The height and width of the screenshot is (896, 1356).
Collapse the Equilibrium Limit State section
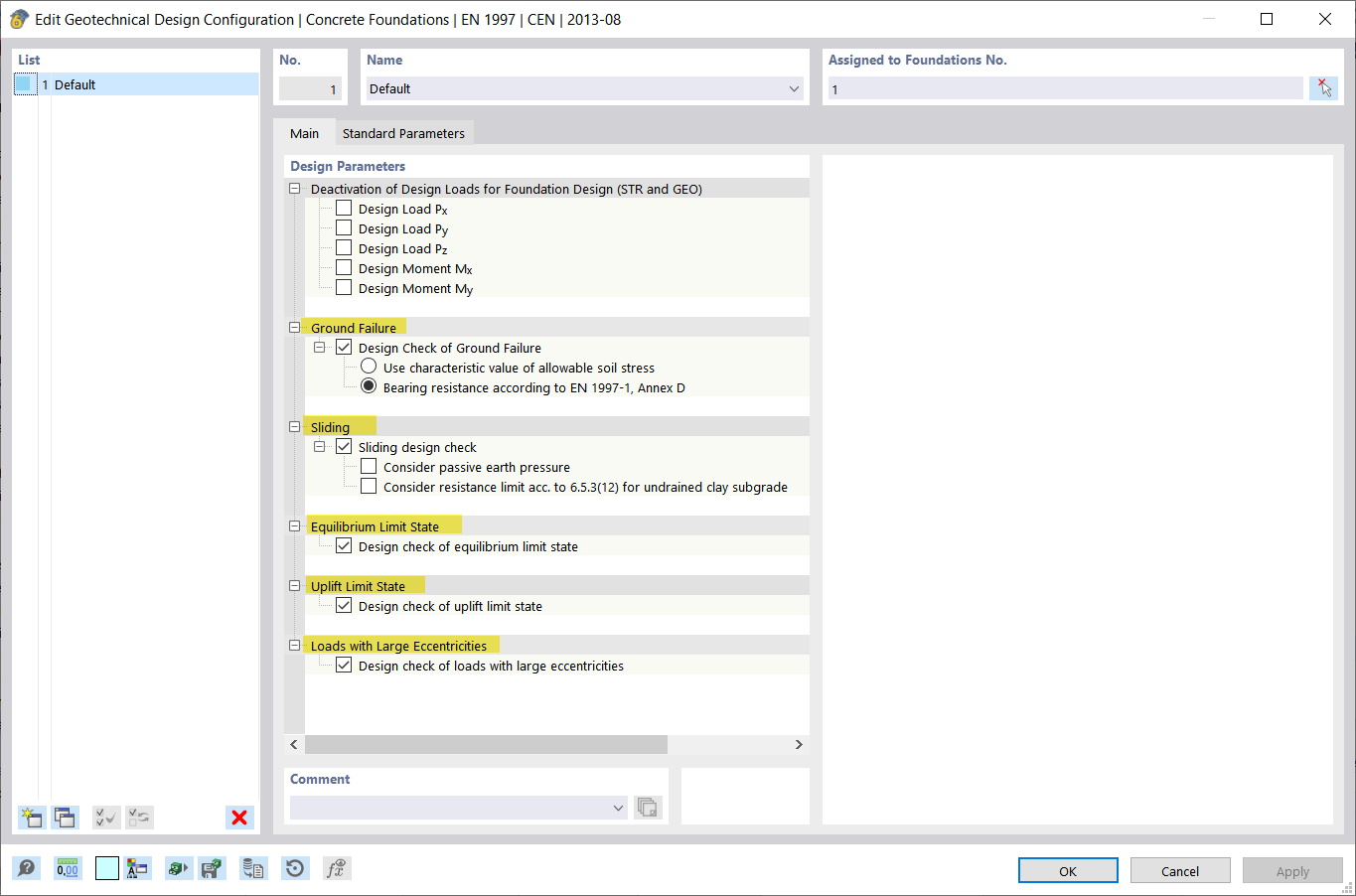pos(294,525)
